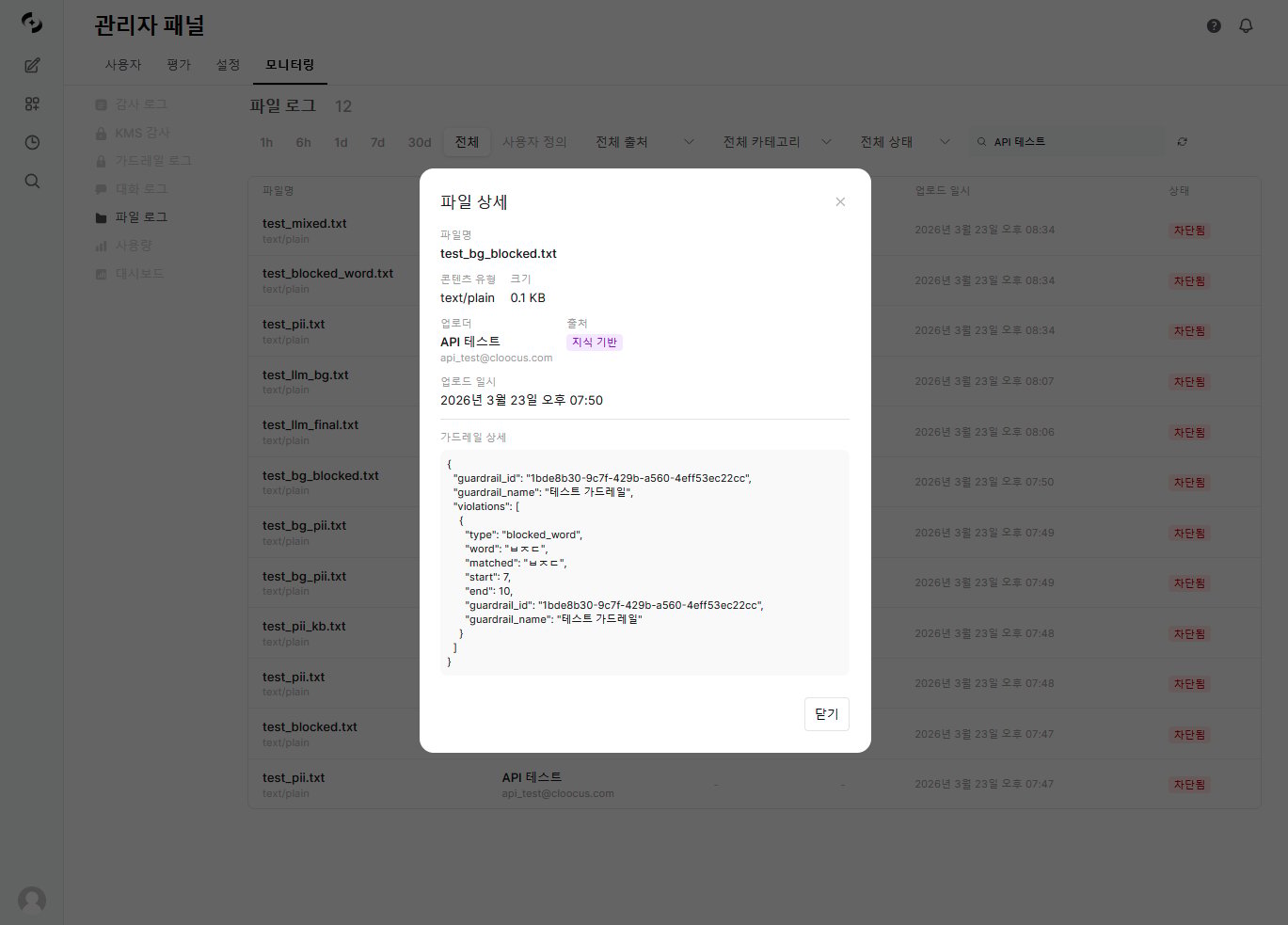
Task: Click the 닫기 button in the dialog
Action: click(826, 714)
